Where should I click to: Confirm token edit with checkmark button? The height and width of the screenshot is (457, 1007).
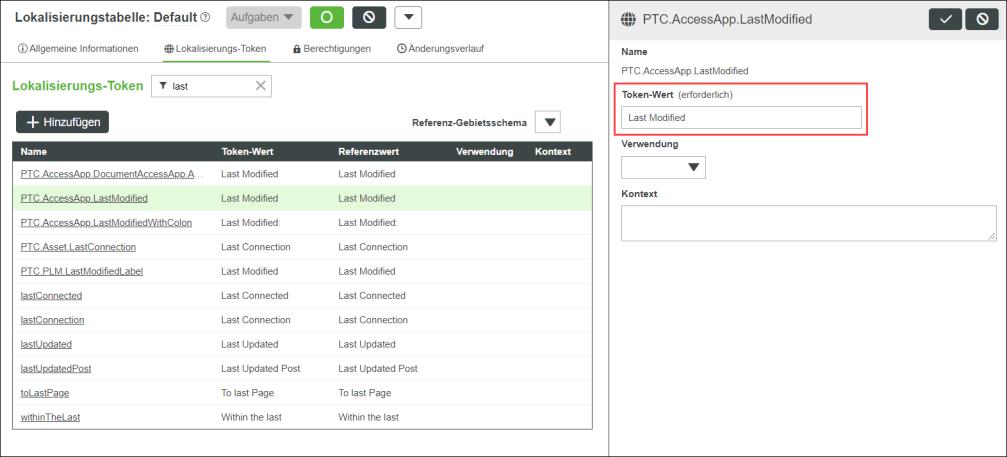click(945, 19)
